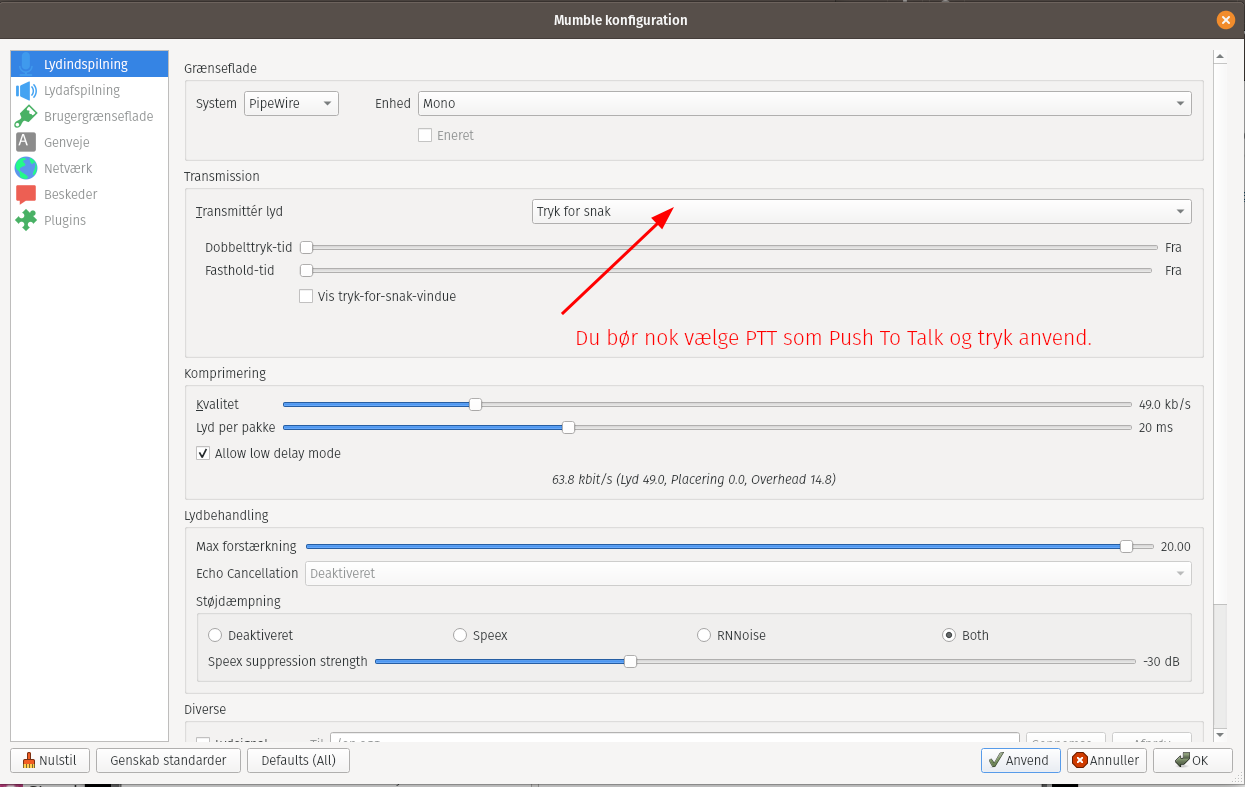Click the Lyd per pakke slider handle
This screenshot has height=787, width=1245.
tap(568, 427)
